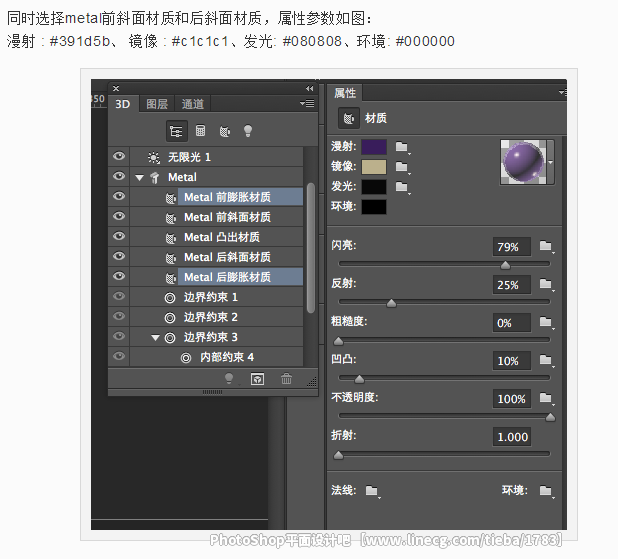
Task: Filter 3D panel by materials
Action: [225, 131]
